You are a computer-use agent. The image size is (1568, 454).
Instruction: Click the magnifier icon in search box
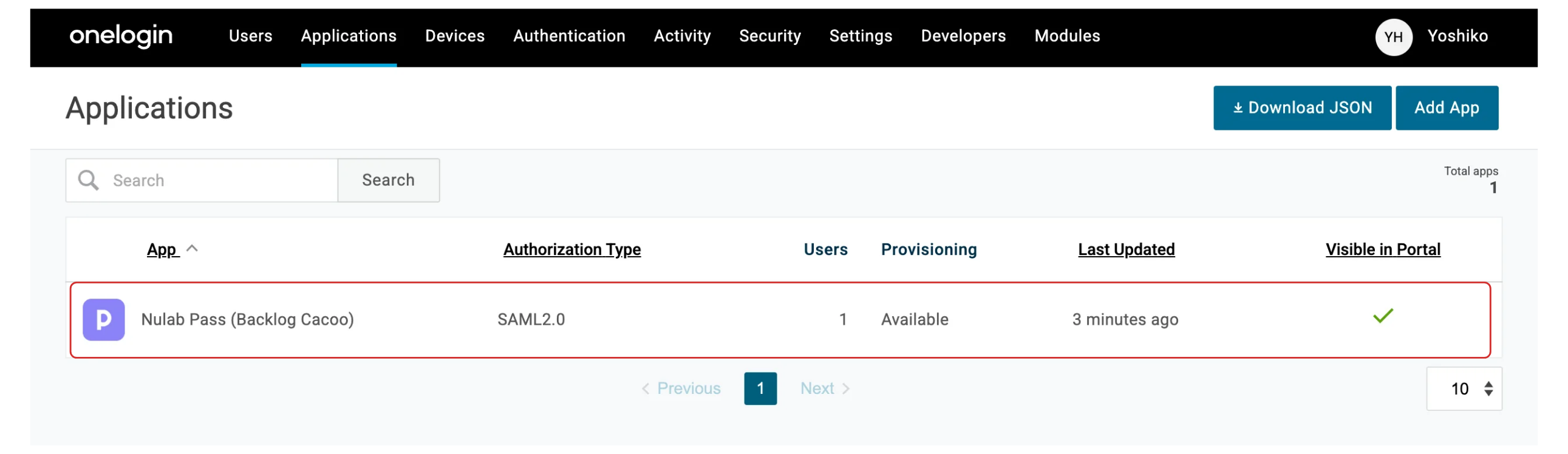88,180
